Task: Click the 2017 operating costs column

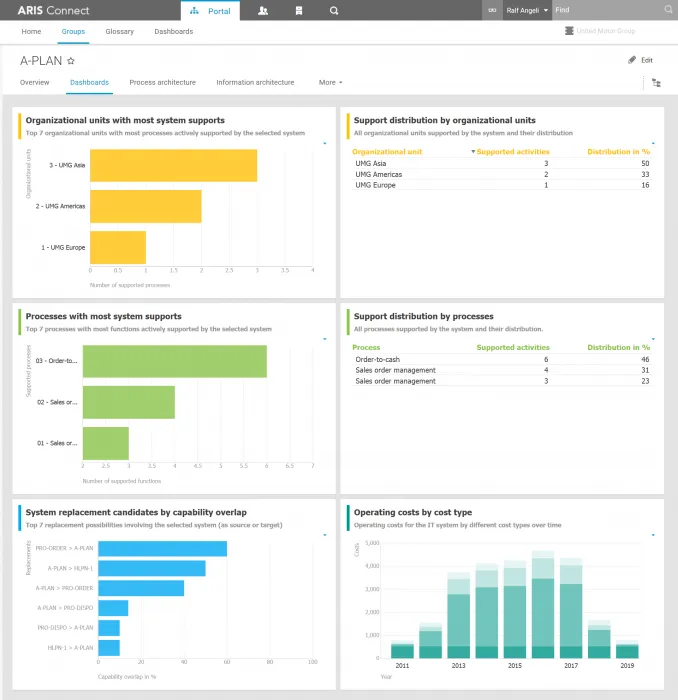Action: pyautogui.click(x=571, y=608)
